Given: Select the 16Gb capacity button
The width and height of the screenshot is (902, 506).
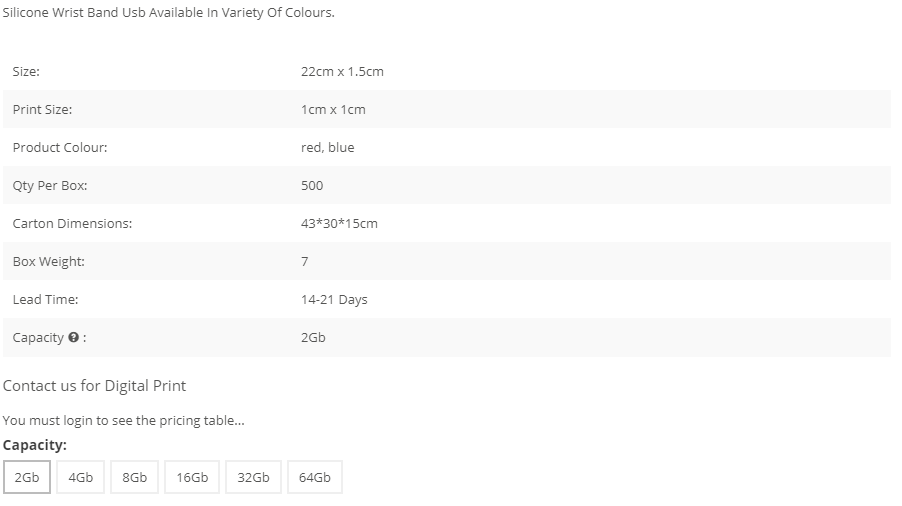Looking at the screenshot, I should [x=192, y=477].
